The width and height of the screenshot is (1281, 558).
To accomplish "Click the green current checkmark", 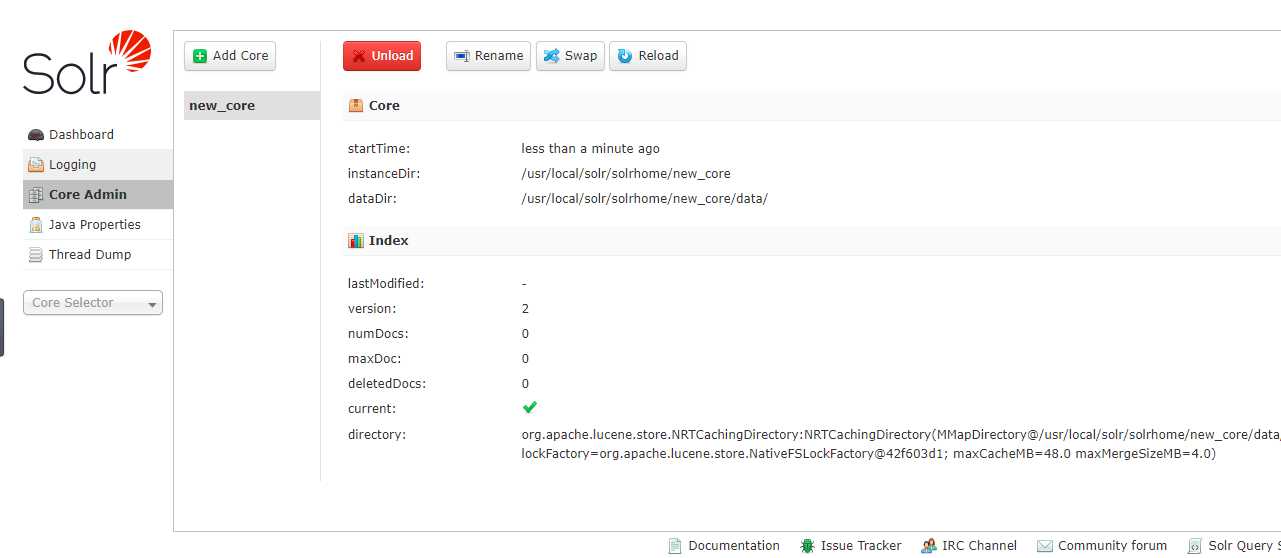I will 530,407.
